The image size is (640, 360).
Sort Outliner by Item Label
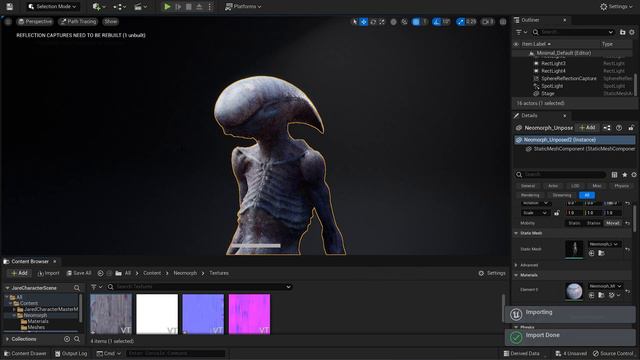[536, 44]
